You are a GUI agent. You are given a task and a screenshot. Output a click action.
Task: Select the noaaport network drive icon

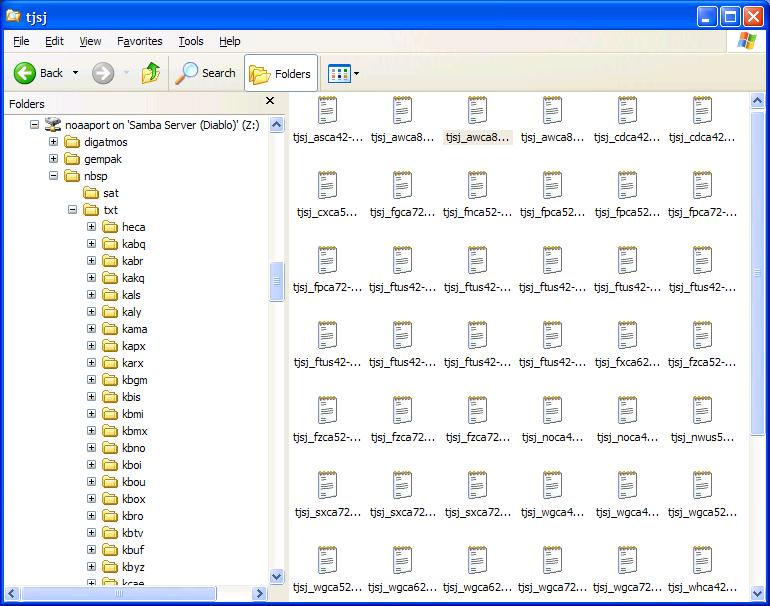click(x=53, y=125)
